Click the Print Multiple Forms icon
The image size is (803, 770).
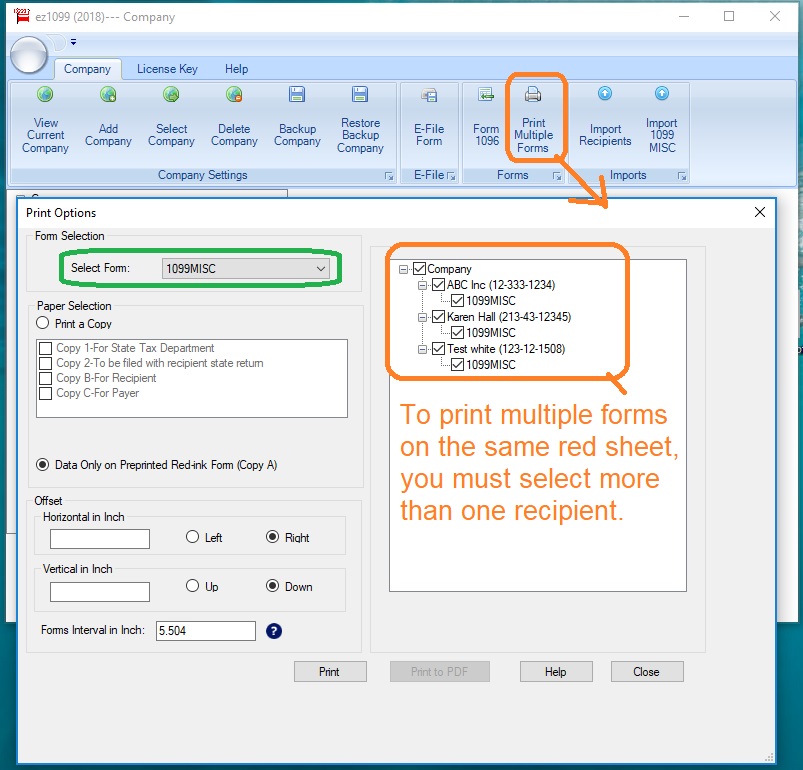(x=533, y=95)
